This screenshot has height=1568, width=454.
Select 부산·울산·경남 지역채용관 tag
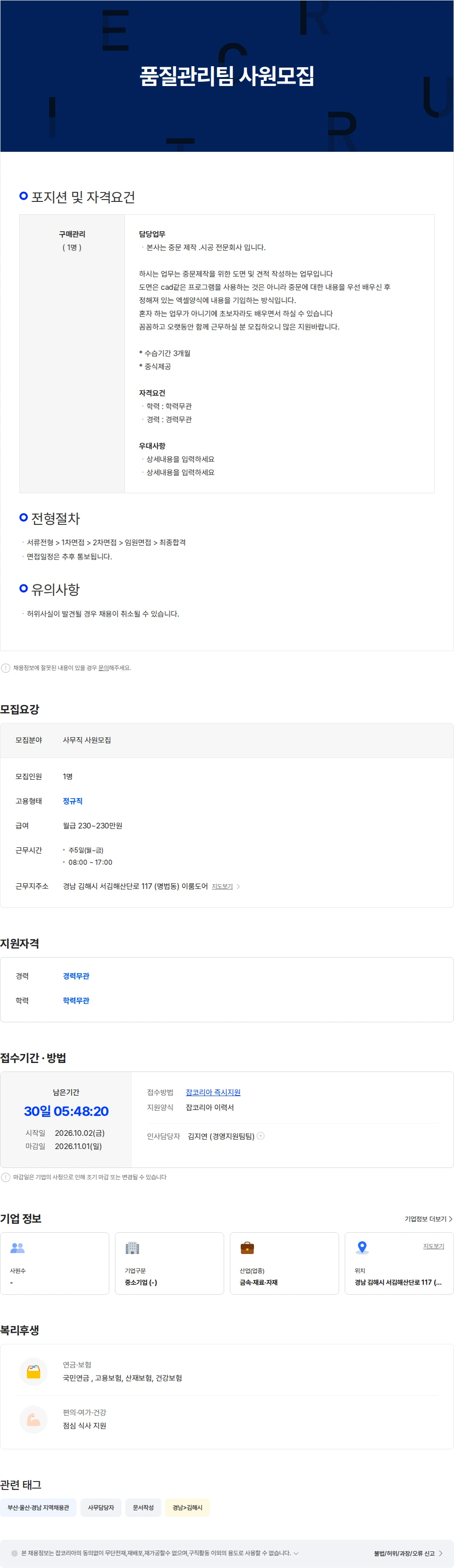38,1507
